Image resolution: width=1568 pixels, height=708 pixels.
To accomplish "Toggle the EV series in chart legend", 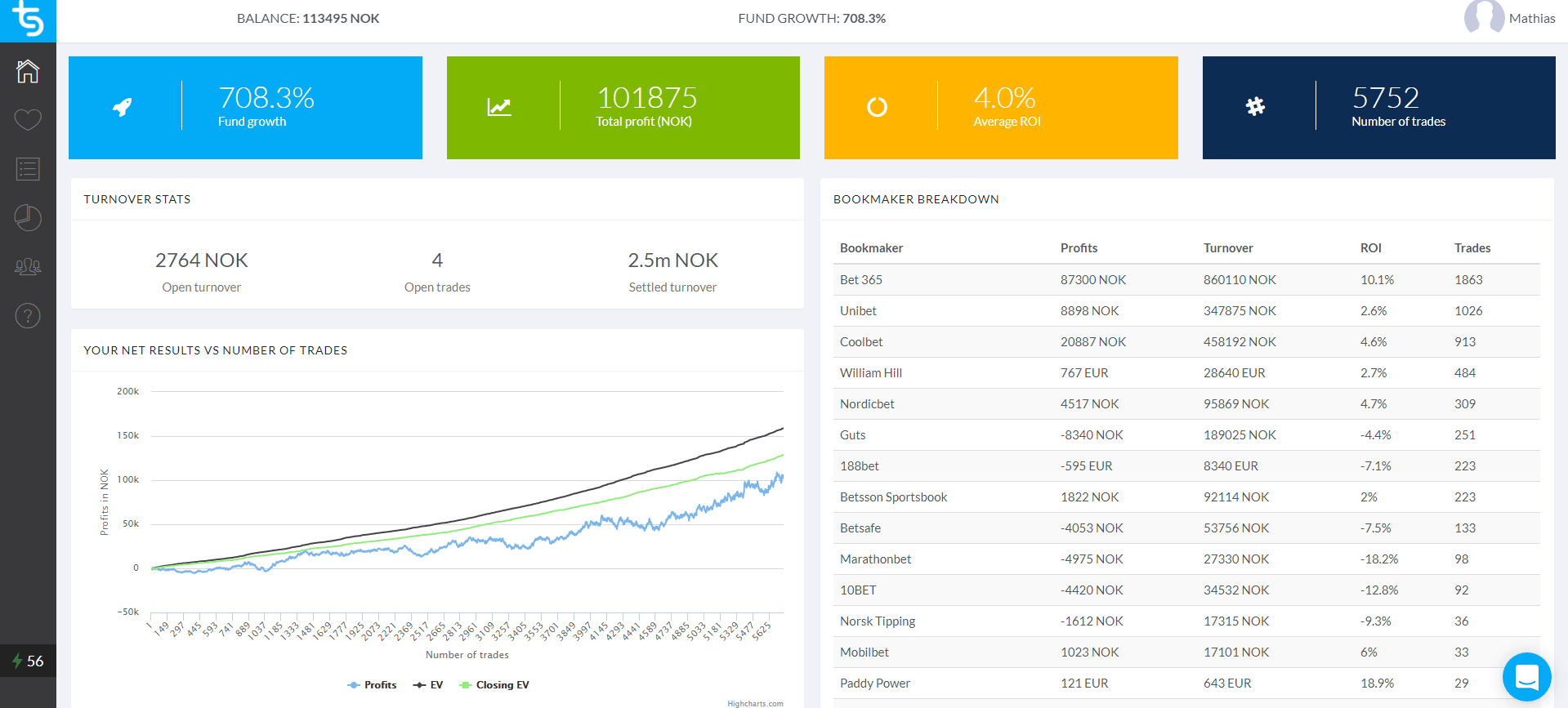I will pyautogui.click(x=429, y=685).
